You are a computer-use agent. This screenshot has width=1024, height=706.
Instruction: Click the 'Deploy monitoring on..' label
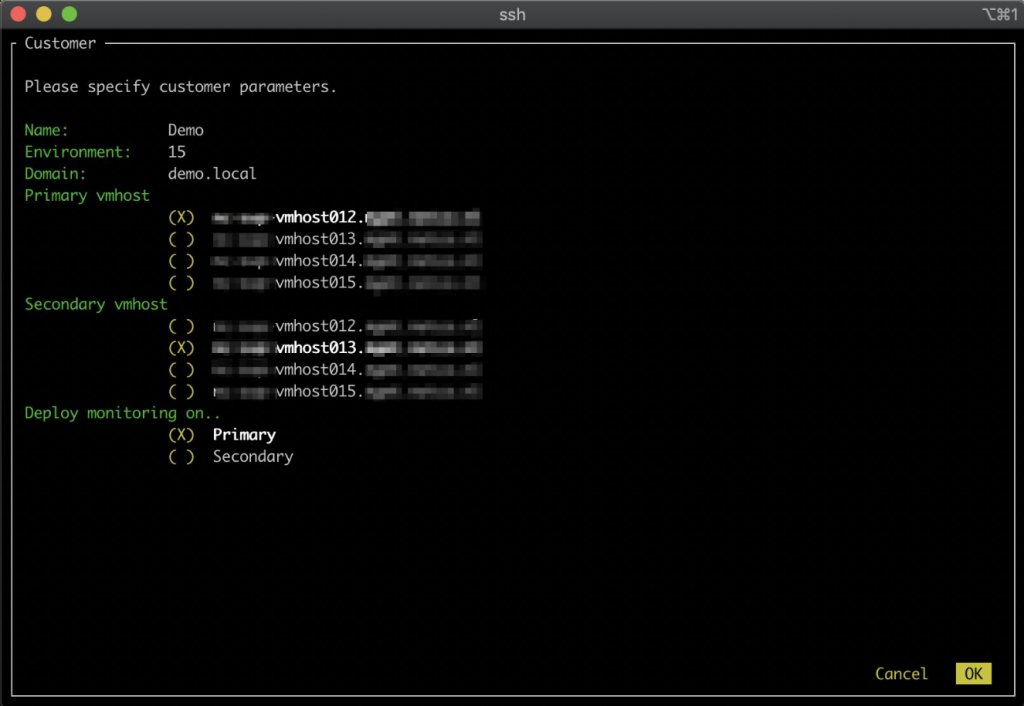coord(122,413)
